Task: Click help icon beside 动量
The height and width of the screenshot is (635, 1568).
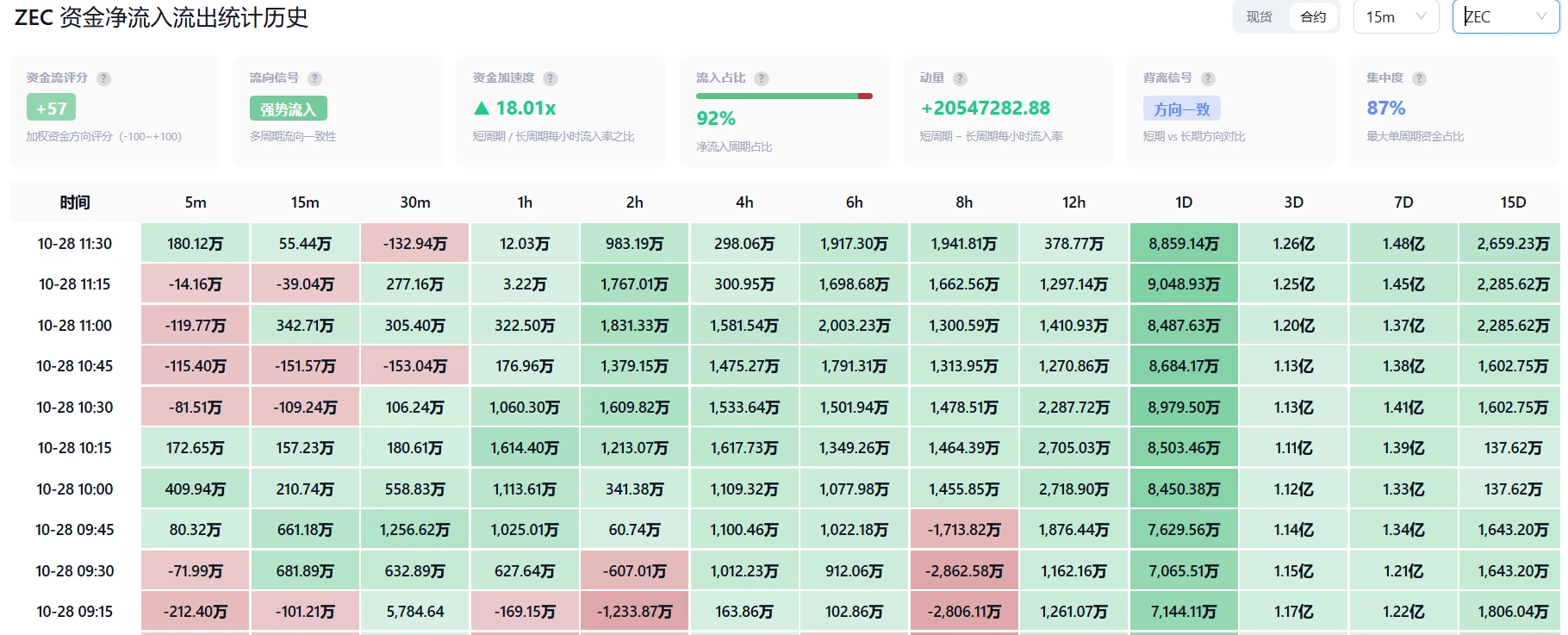Action: [960, 78]
